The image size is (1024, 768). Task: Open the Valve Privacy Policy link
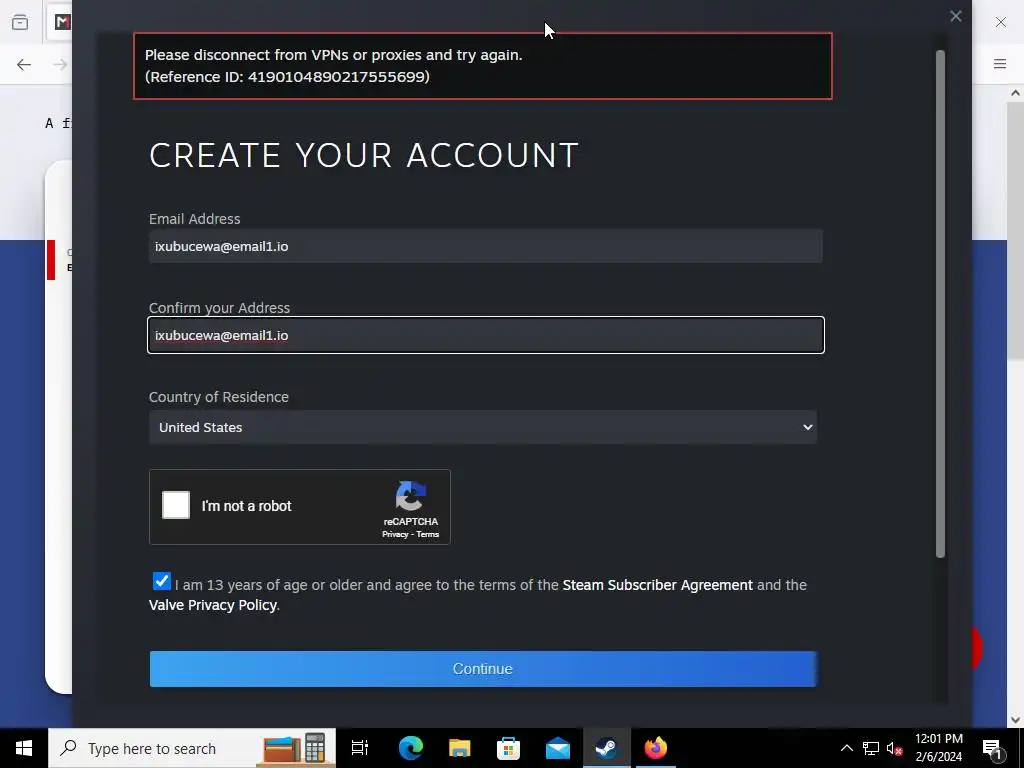pos(213,605)
